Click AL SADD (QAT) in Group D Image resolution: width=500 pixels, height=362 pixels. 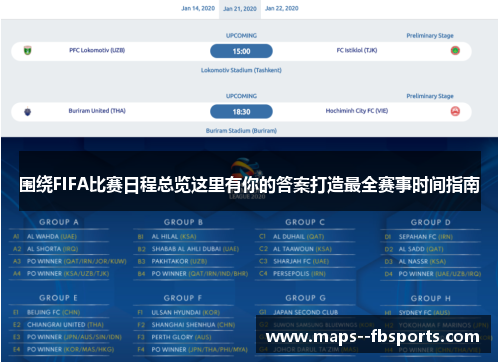click(421, 249)
